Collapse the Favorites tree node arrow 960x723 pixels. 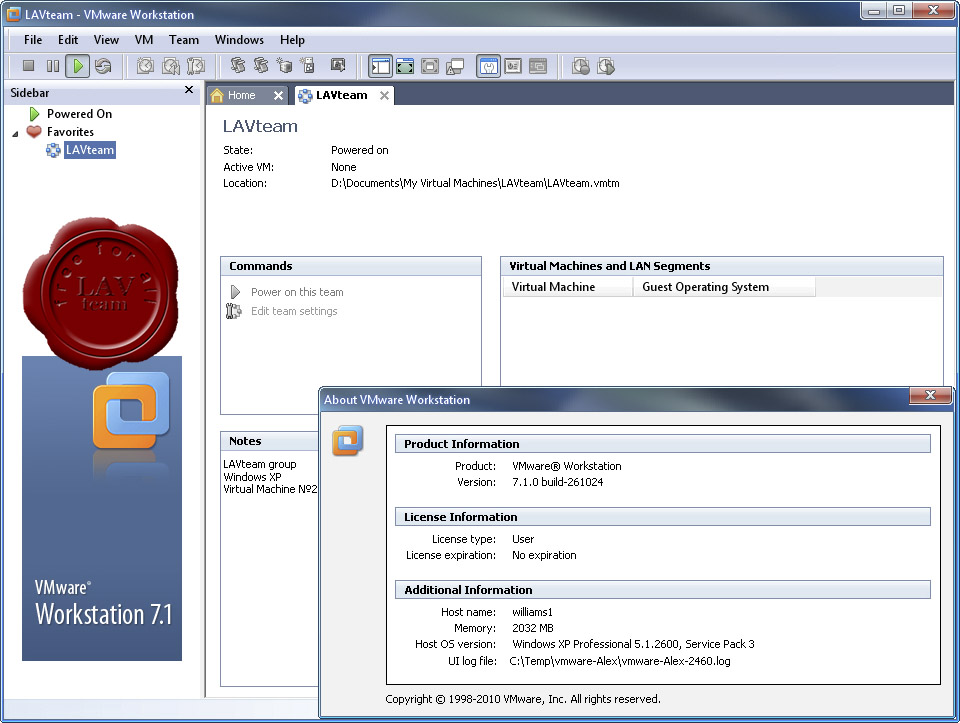click(15, 133)
